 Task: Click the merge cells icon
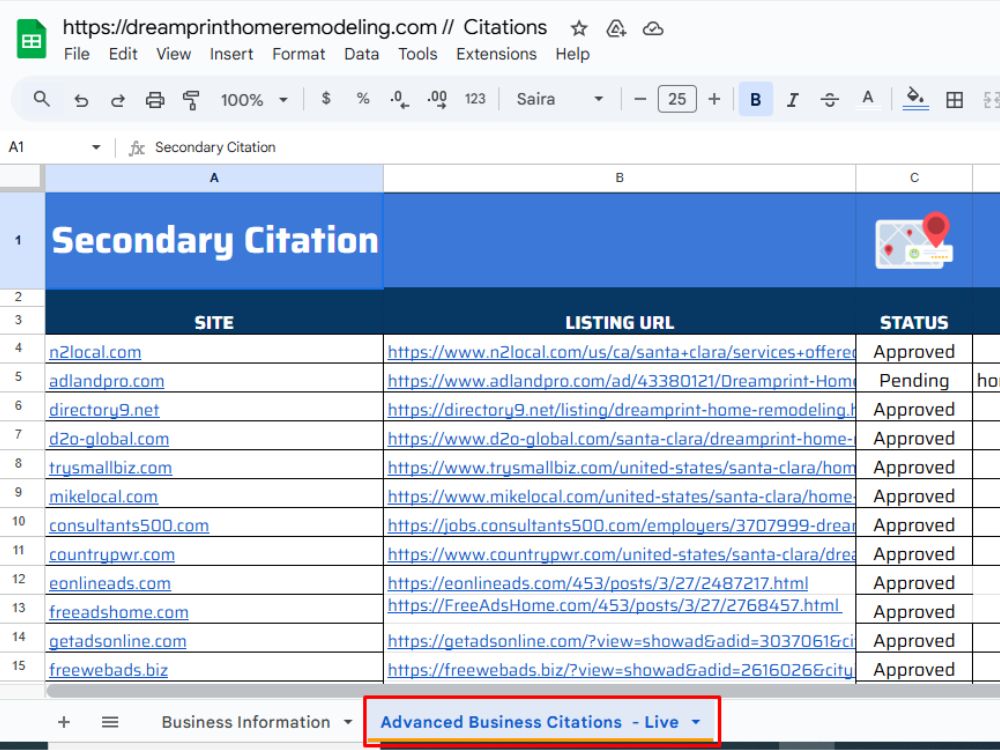point(991,99)
